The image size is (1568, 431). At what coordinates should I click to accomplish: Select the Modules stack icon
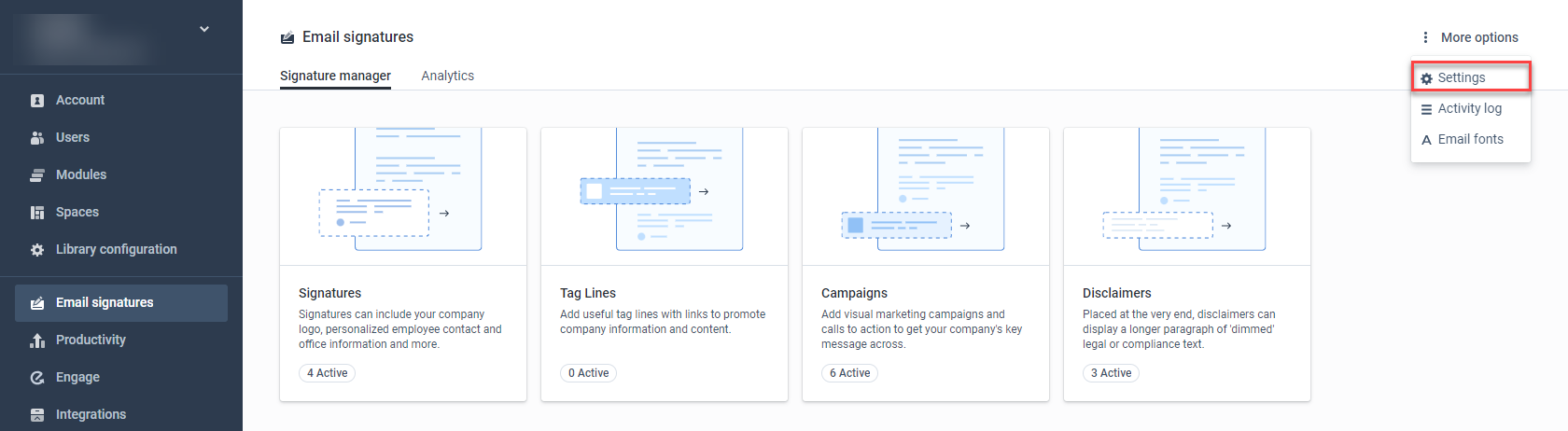click(x=37, y=175)
